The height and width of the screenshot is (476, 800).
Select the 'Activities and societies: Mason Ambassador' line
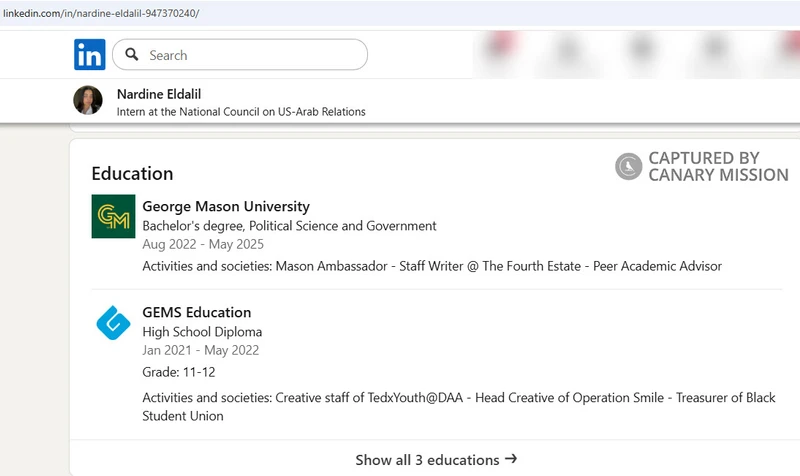(432, 266)
